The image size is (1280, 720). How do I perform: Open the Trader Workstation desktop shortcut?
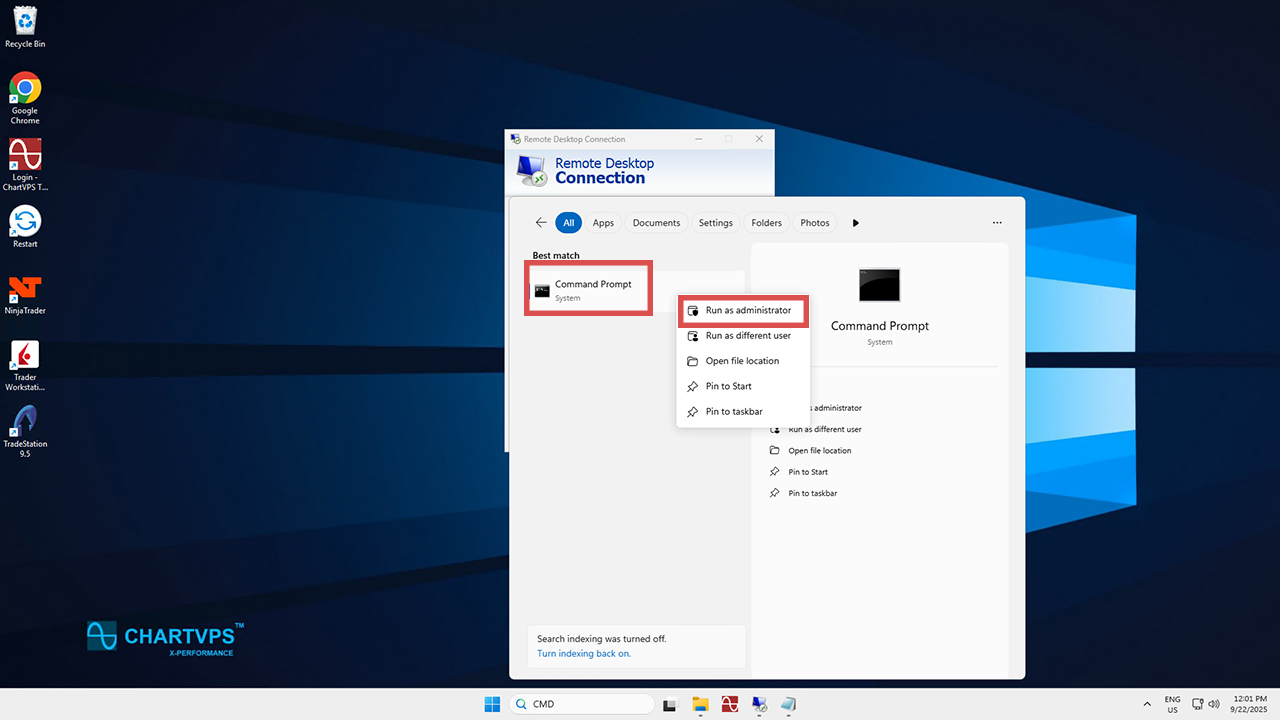point(25,355)
